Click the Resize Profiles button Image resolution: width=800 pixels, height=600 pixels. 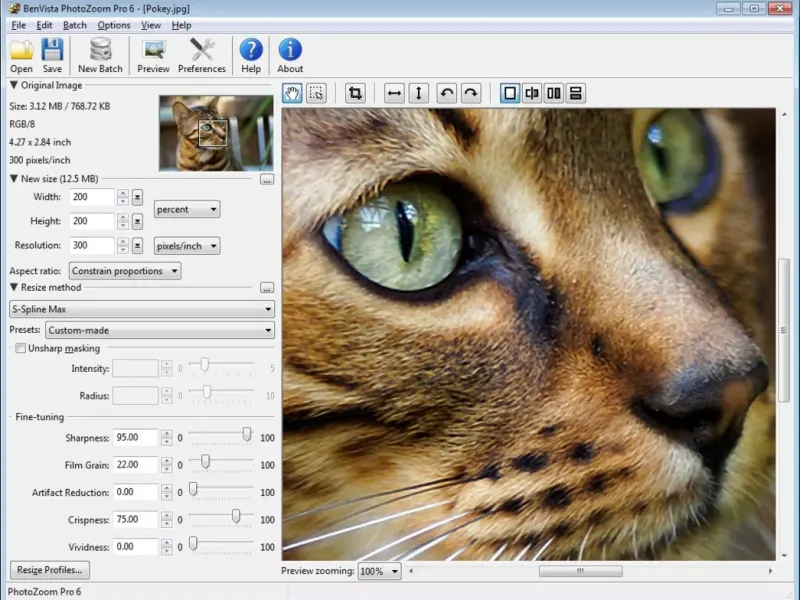[49, 570]
